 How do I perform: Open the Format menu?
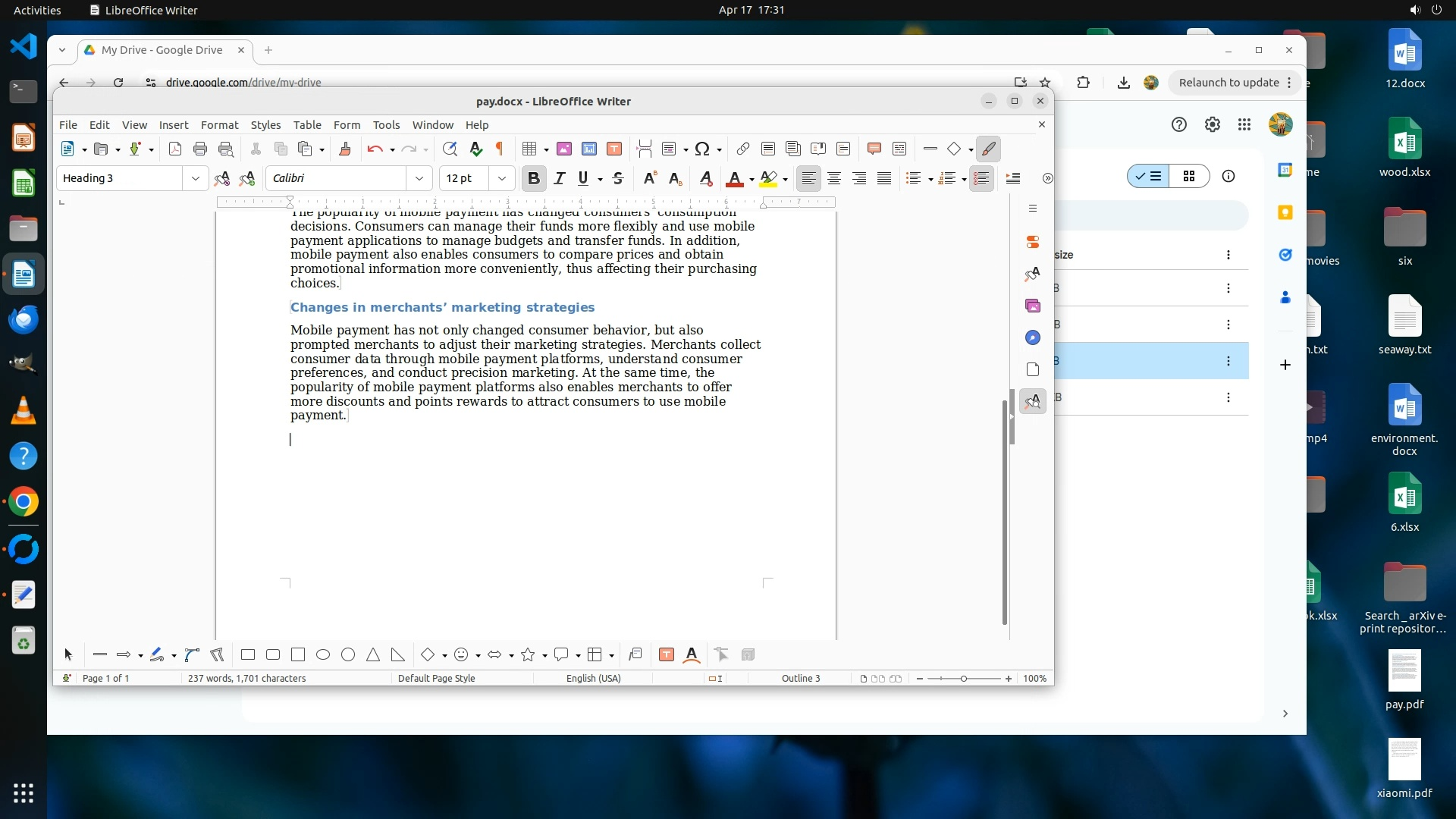point(219,124)
